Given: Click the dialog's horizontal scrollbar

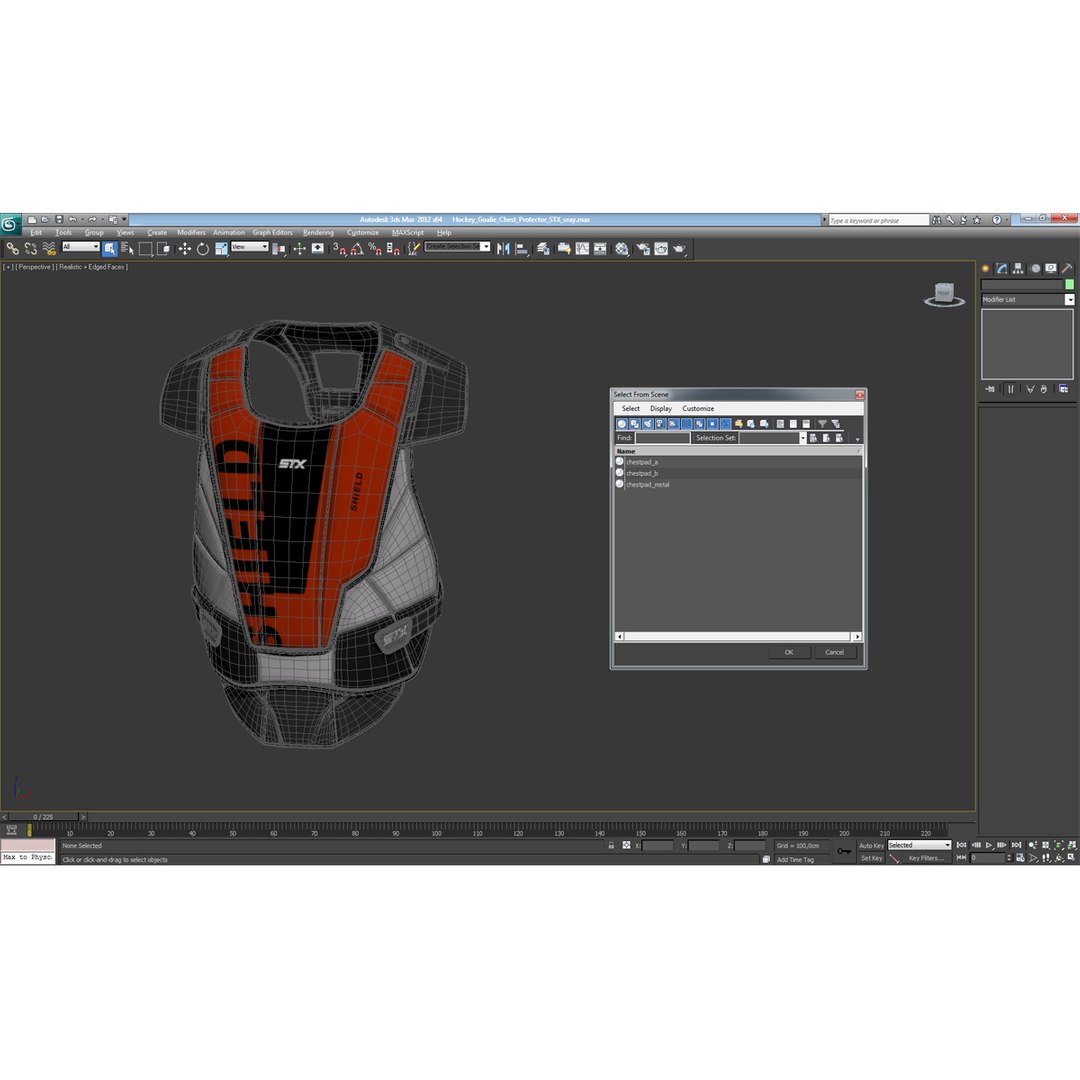Looking at the screenshot, I should click(738, 636).
